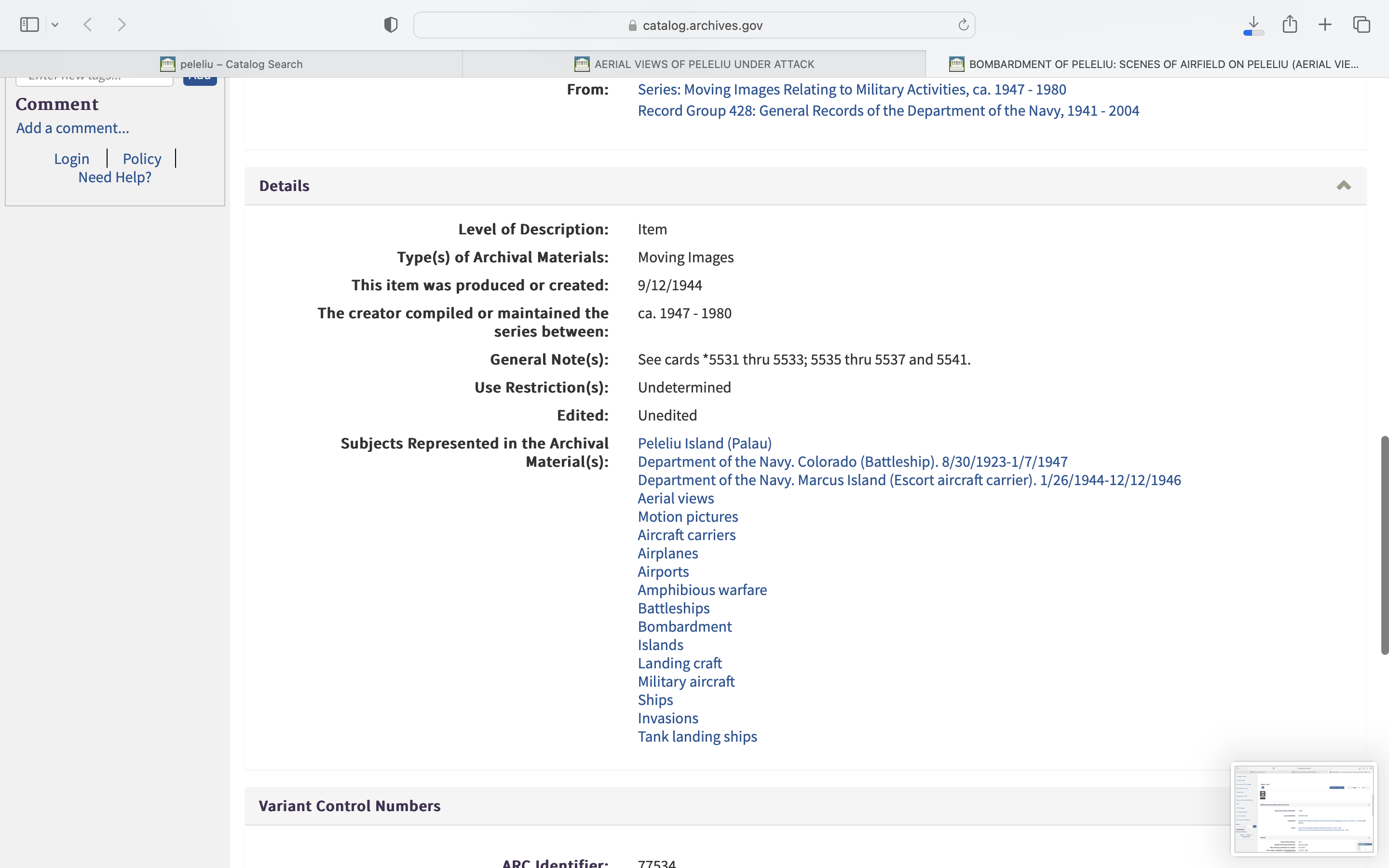The width and height of the screenshot is (1389, 868).
Task: Add a new tab with the plus icon
Action: tap(1325, 25)
